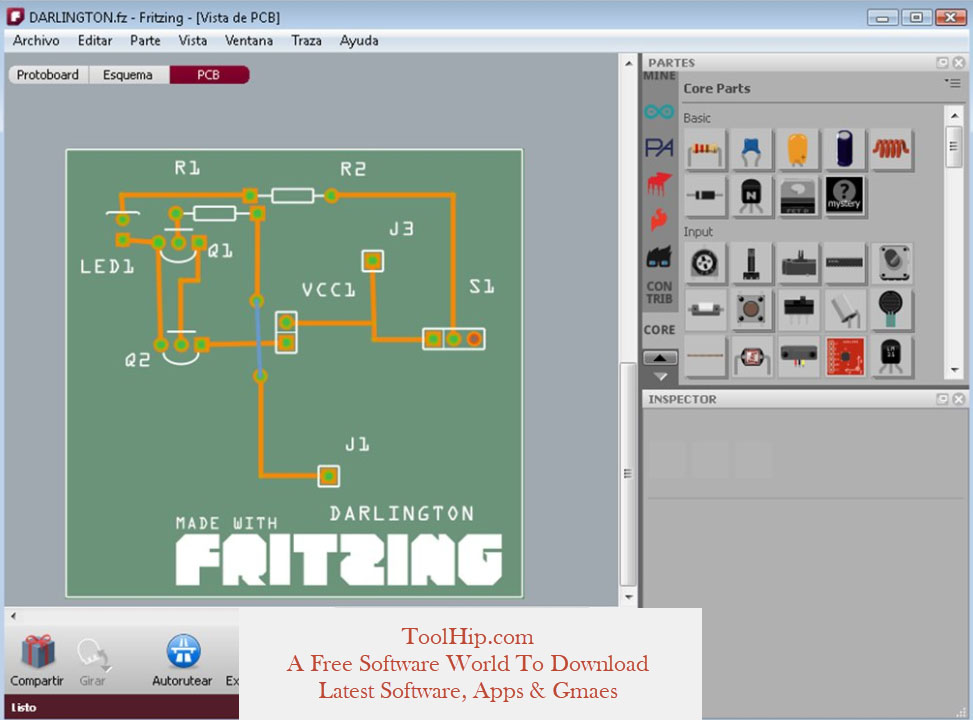Click canvas vertical scrollbar down arrow
The image size is (973, 720).
(x=629, y=597)
